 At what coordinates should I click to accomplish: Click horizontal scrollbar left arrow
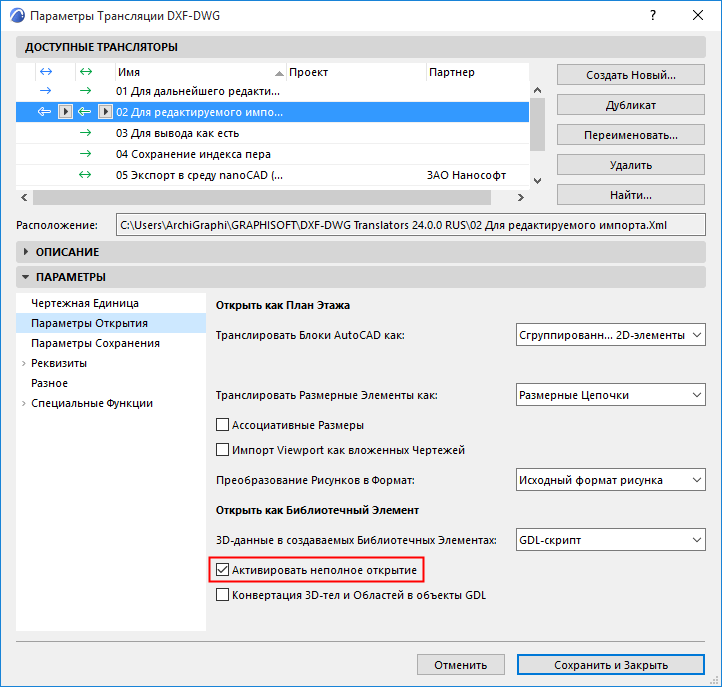pos(24,198)
